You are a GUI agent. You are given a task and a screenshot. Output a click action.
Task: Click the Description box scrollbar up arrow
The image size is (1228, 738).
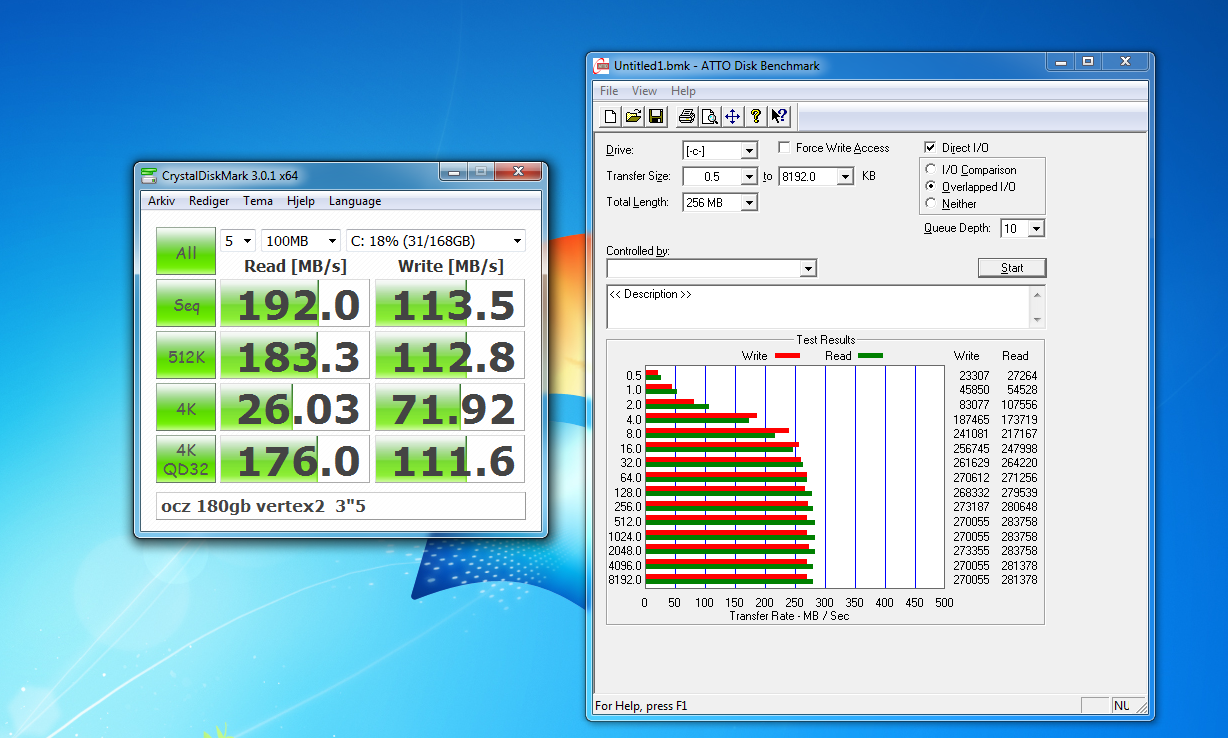click(x=1038, y=294)
